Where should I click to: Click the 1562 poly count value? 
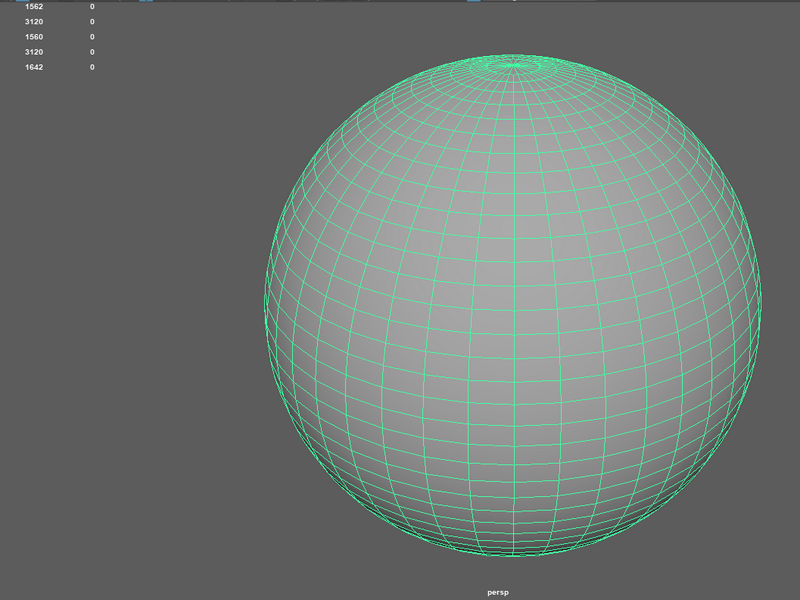34,7
